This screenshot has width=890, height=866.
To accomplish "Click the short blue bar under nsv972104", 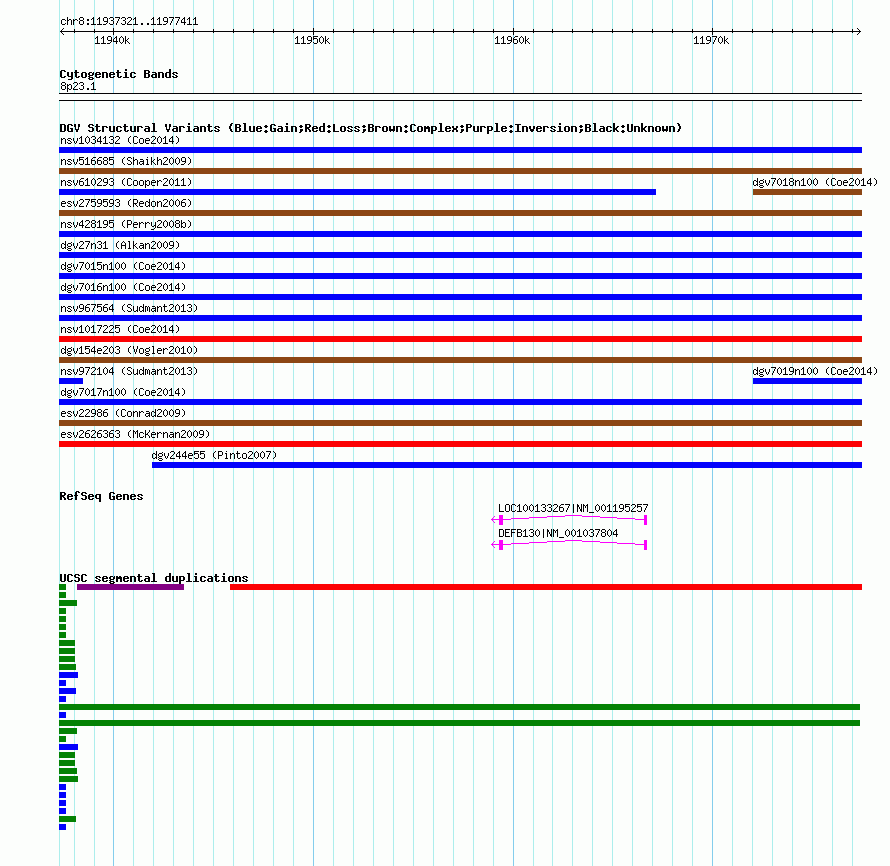I will (71, 381).
